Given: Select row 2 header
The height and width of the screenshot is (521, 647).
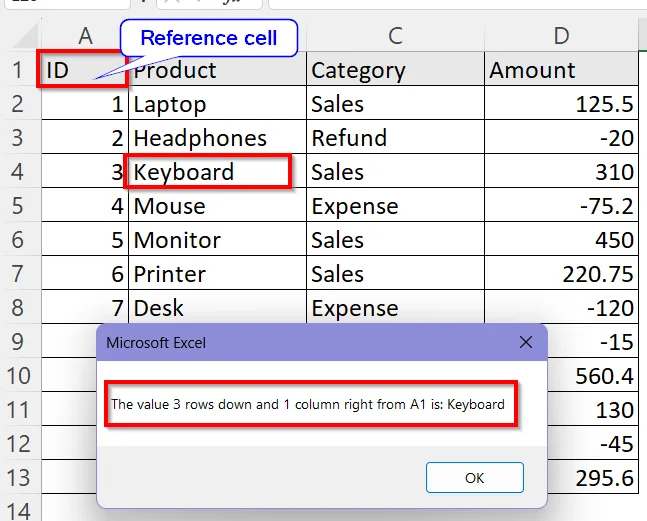Looking at the screenshot, I should point(17,103).
